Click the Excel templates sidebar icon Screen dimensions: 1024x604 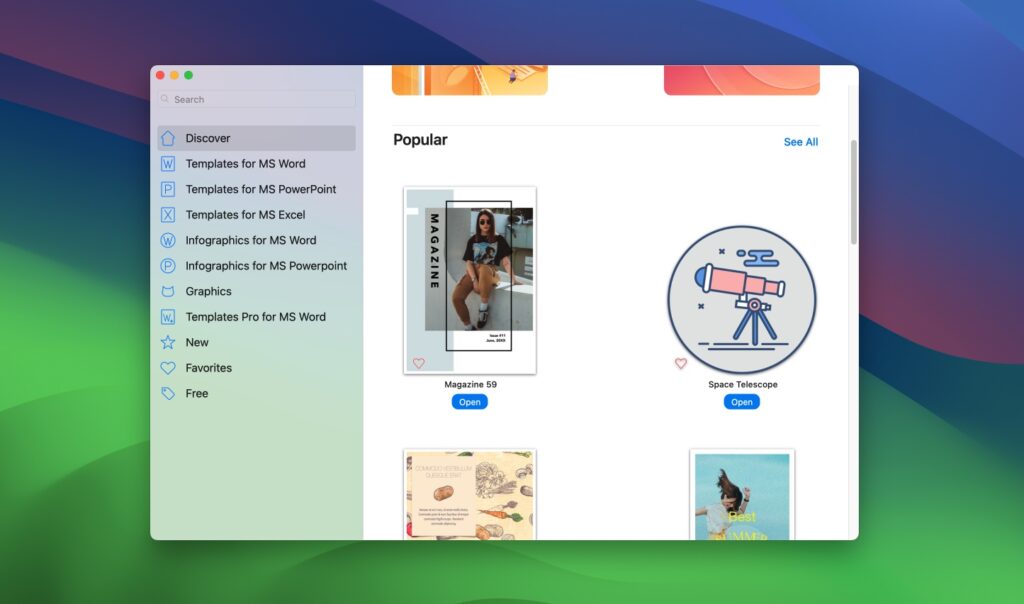click(168, 215)
